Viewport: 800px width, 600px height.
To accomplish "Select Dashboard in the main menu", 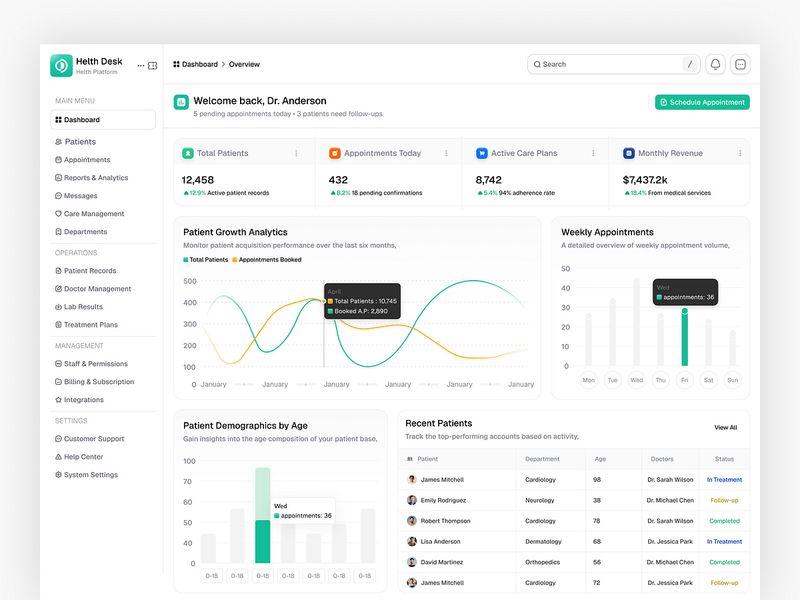I will click(x=103, y=120).
